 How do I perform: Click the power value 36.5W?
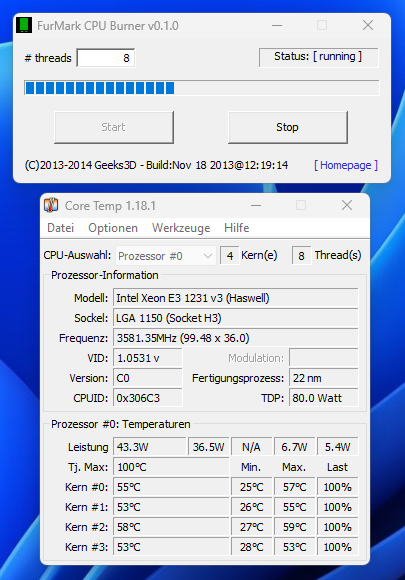pos(209,447)
